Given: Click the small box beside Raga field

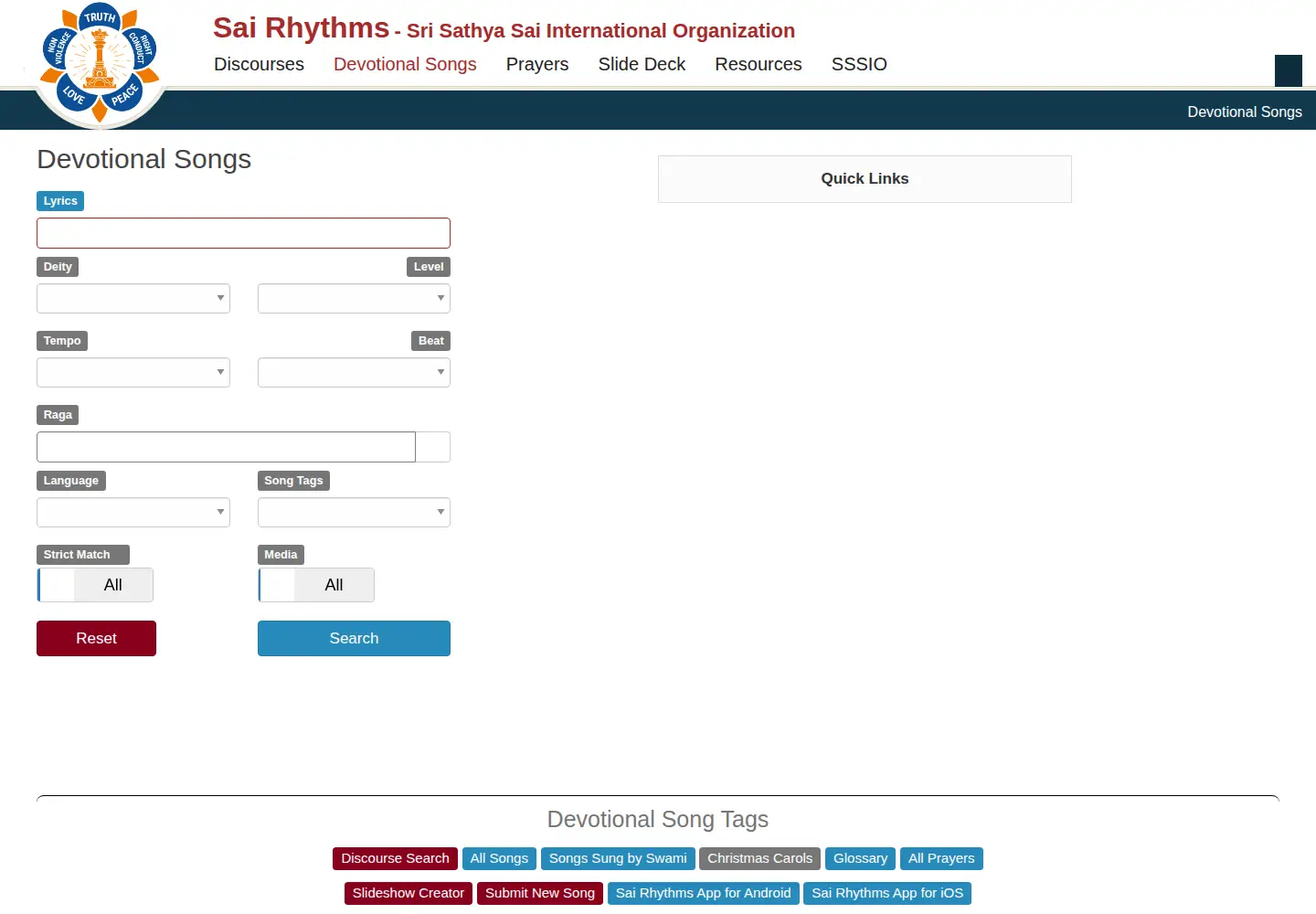Looking at the screenshot, I should 433,447.
